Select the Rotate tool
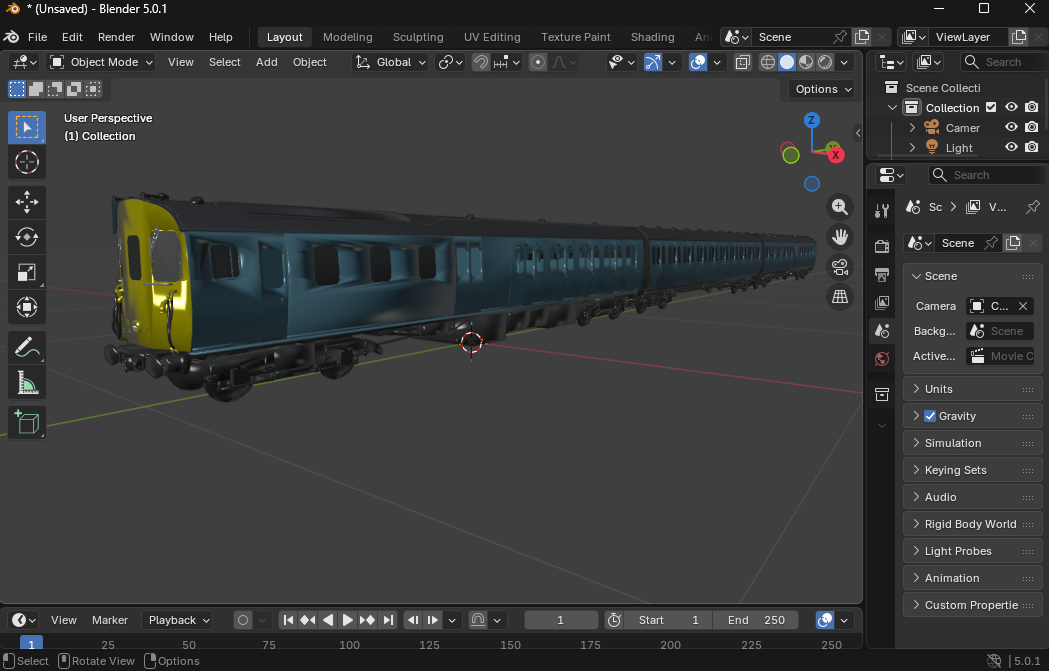This screenshot has height=671, width=1049. coord(26,237)
